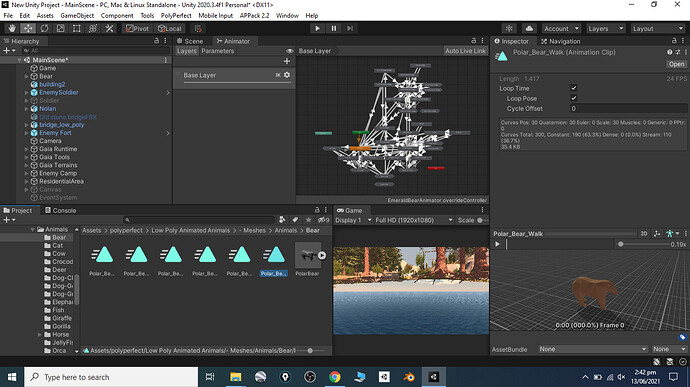
Task: Select the Rect transform tool
Action: click(77, 28)
